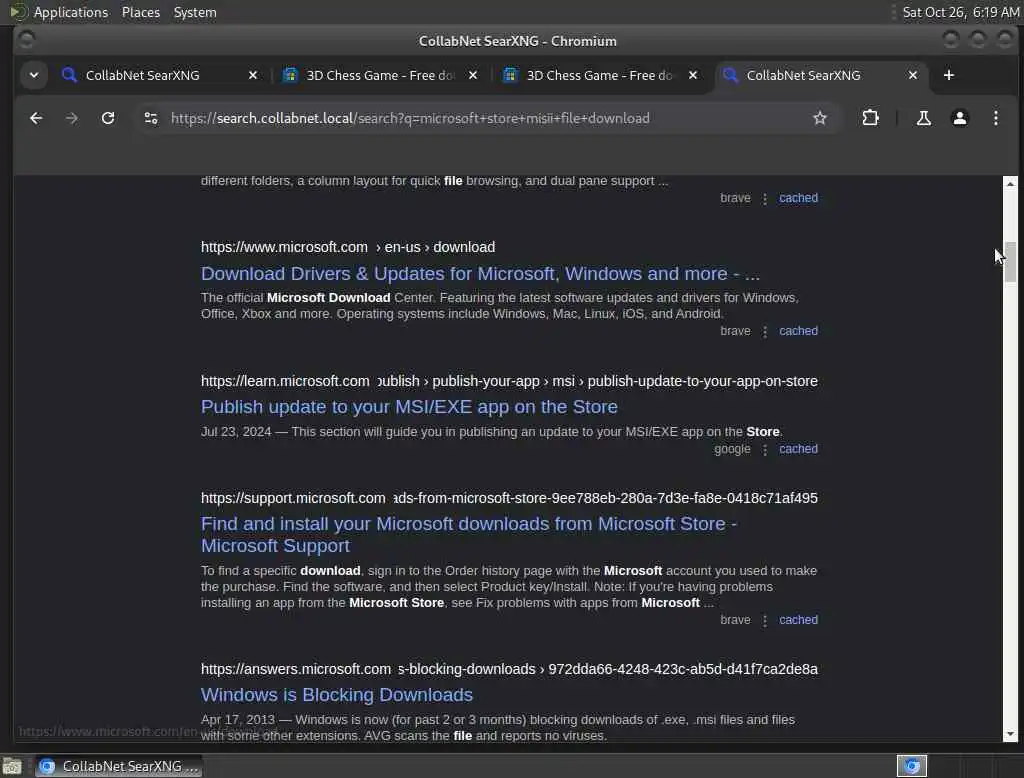Open the Extensions puzzle icon

[871, 118]
